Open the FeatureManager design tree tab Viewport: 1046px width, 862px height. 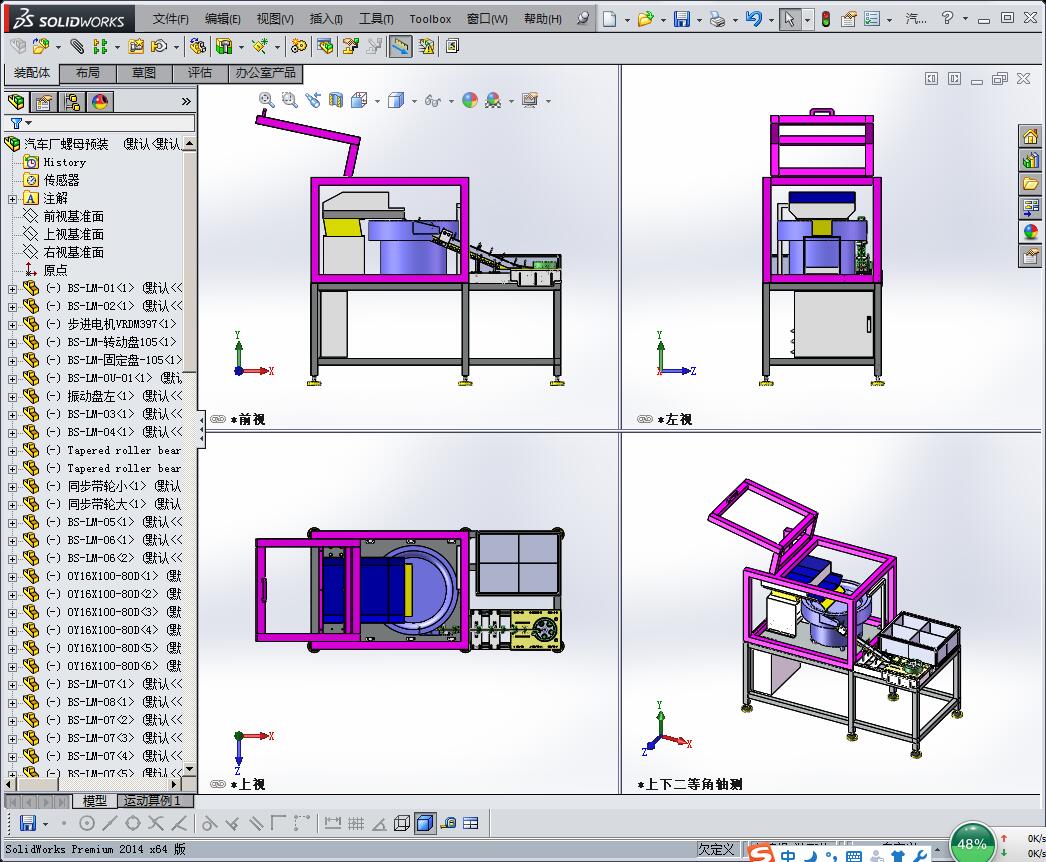tap(16, 101)
